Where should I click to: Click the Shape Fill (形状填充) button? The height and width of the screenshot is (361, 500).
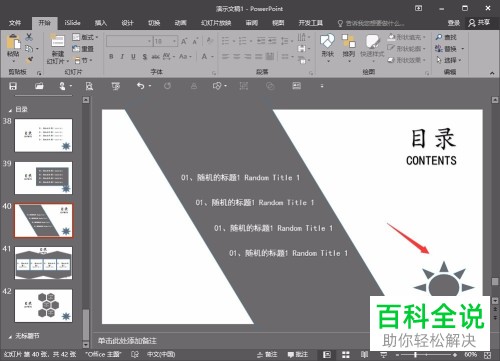click(407, 37)
